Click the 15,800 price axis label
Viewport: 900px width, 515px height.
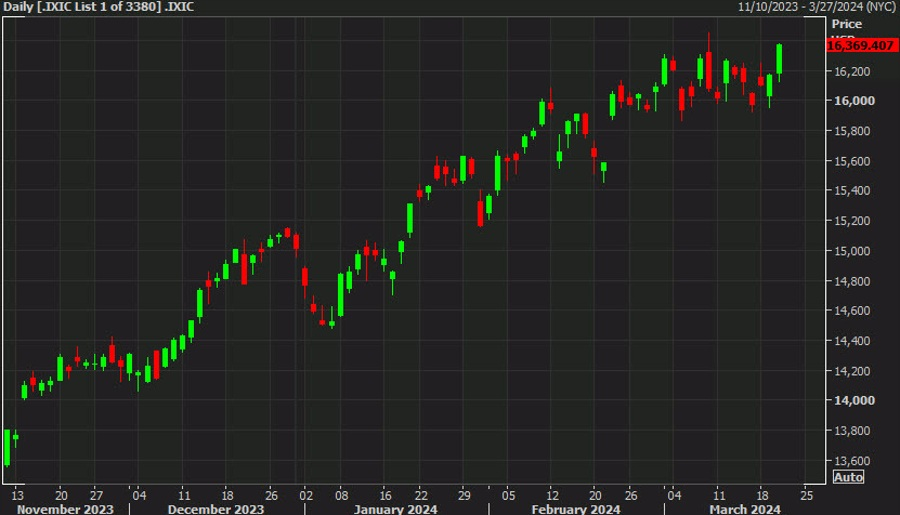[x=852, y=131]
